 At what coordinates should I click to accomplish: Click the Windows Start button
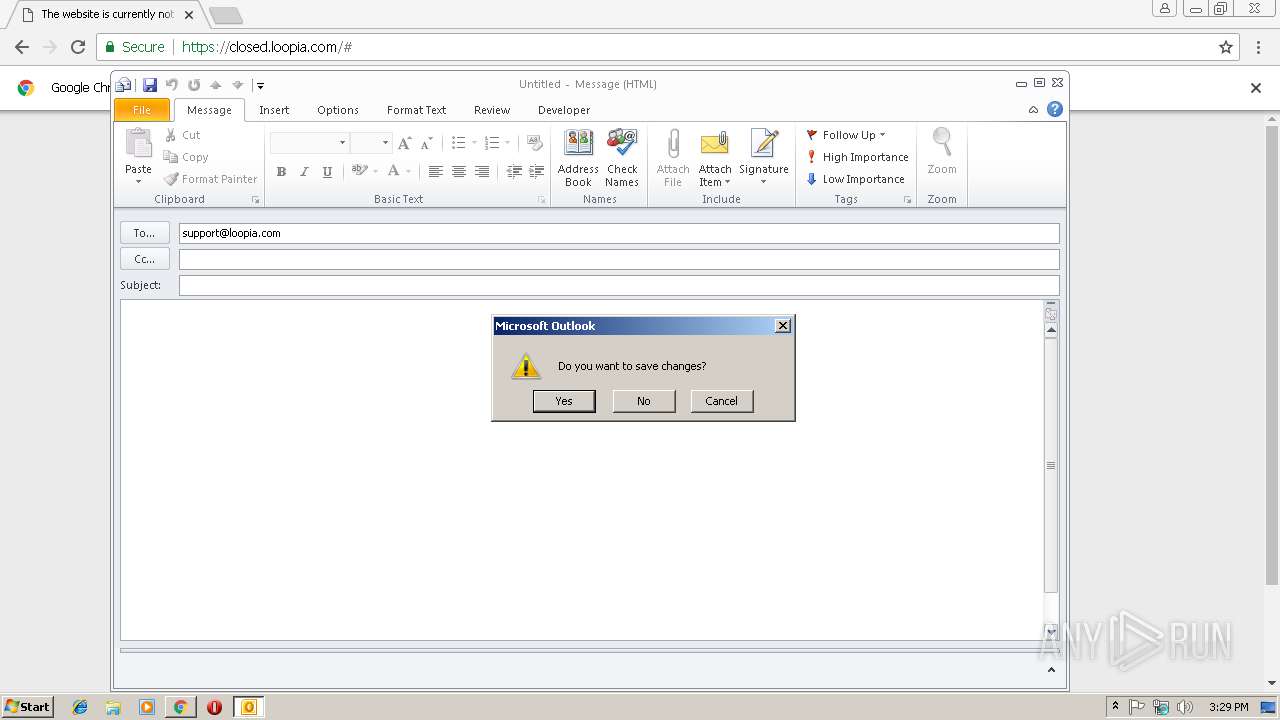[27, 707]
